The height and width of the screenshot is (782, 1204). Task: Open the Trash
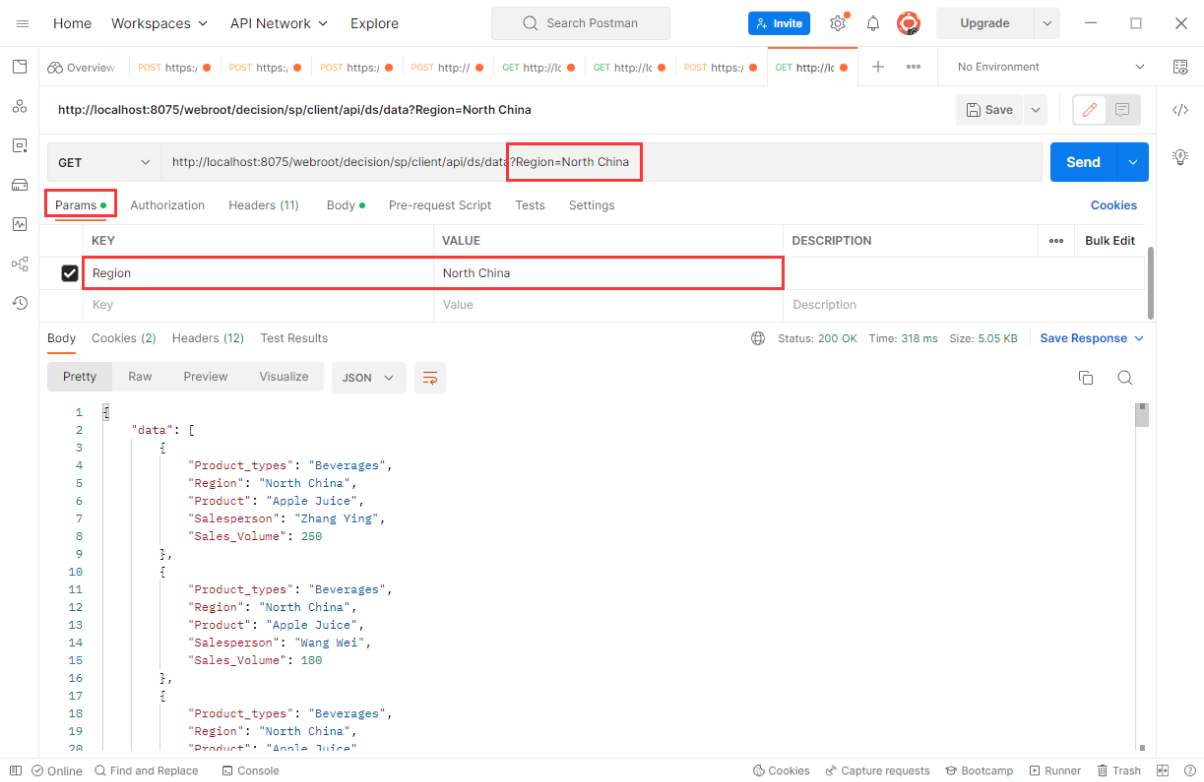[x=1119, y=770]
